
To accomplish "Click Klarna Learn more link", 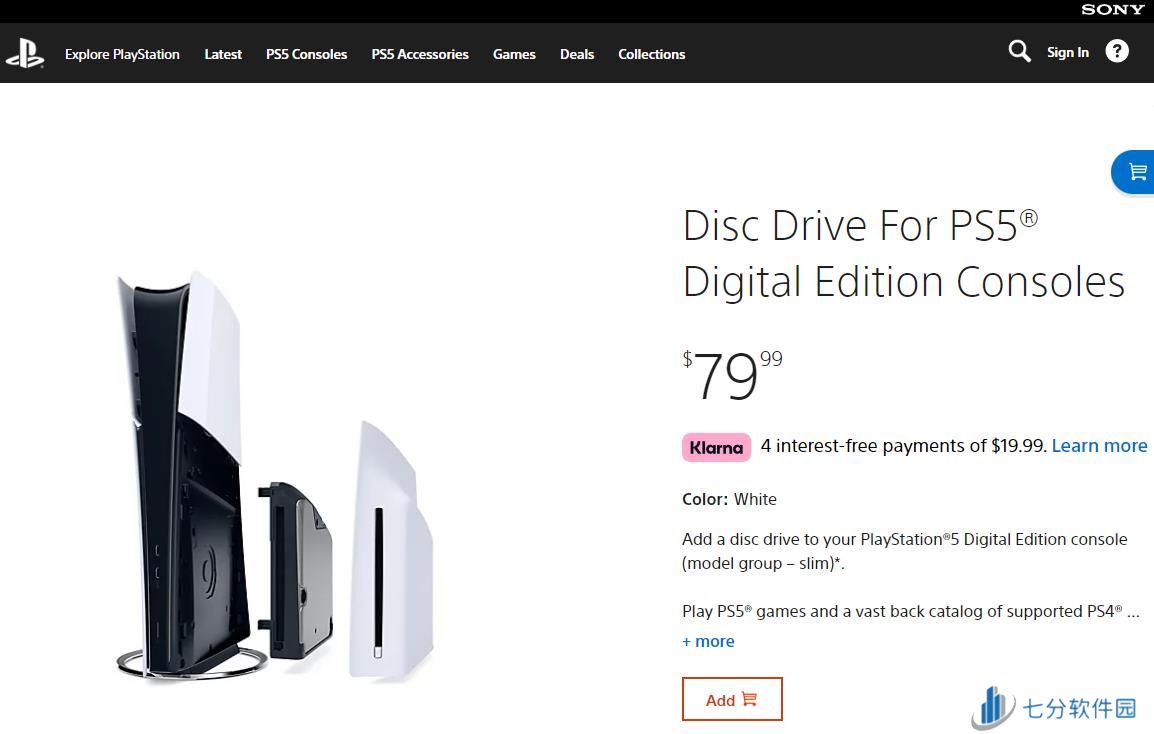I will pos(1099,445).
